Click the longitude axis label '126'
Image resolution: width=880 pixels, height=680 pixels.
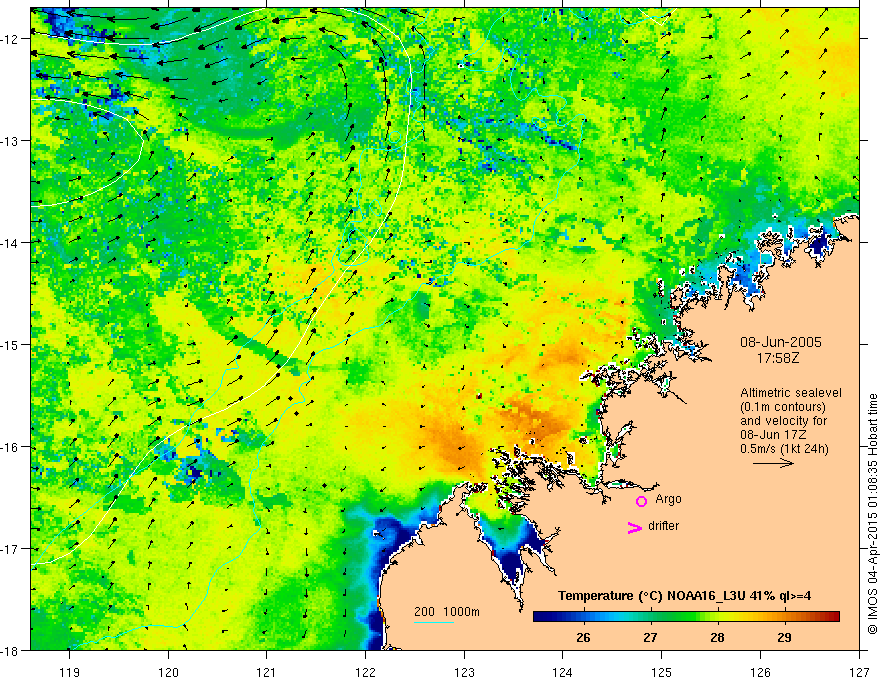(x=760, y=672)
